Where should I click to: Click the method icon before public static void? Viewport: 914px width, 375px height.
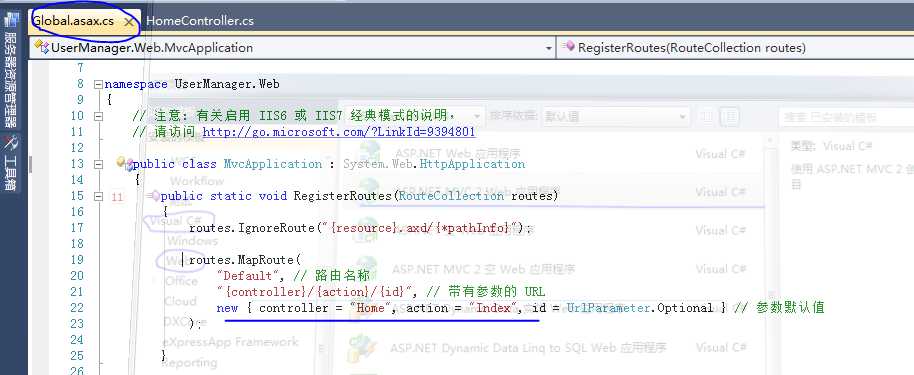pos(153,195)
